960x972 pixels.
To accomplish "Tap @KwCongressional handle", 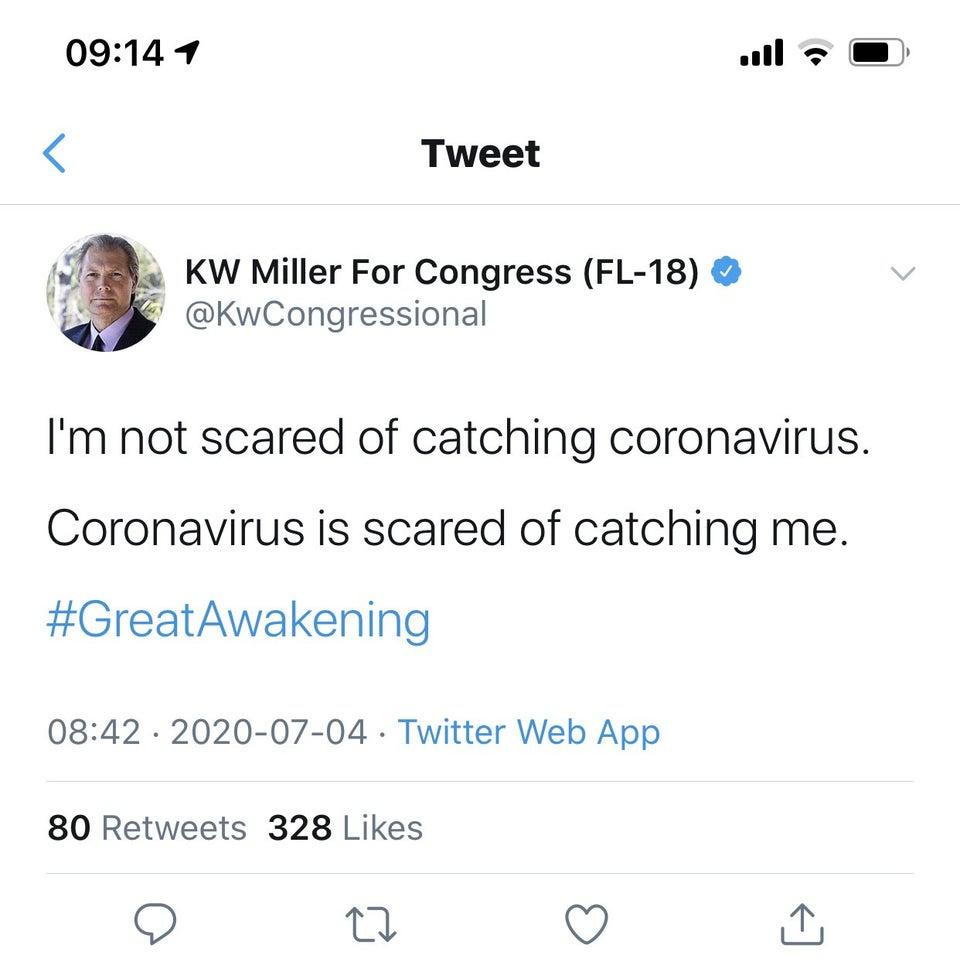I will [336, 314].
